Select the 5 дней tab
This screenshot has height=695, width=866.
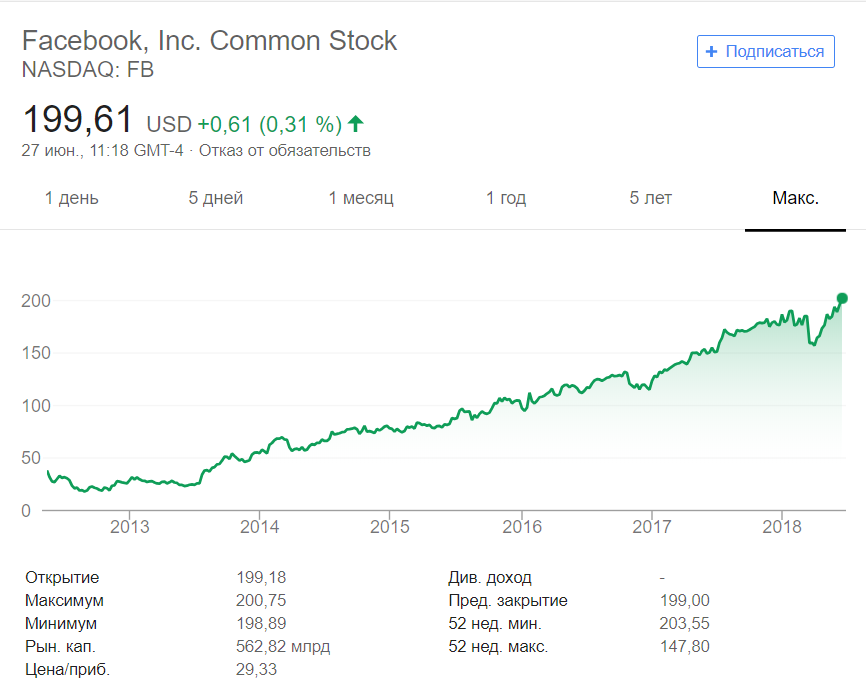point(216,198)
